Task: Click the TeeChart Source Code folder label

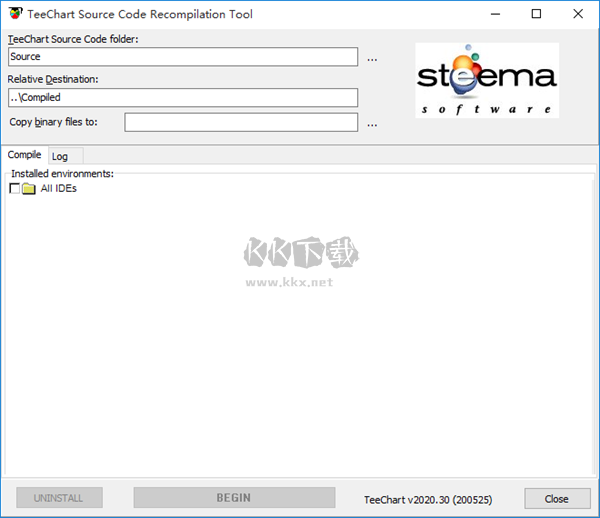Action: point(73,39)
